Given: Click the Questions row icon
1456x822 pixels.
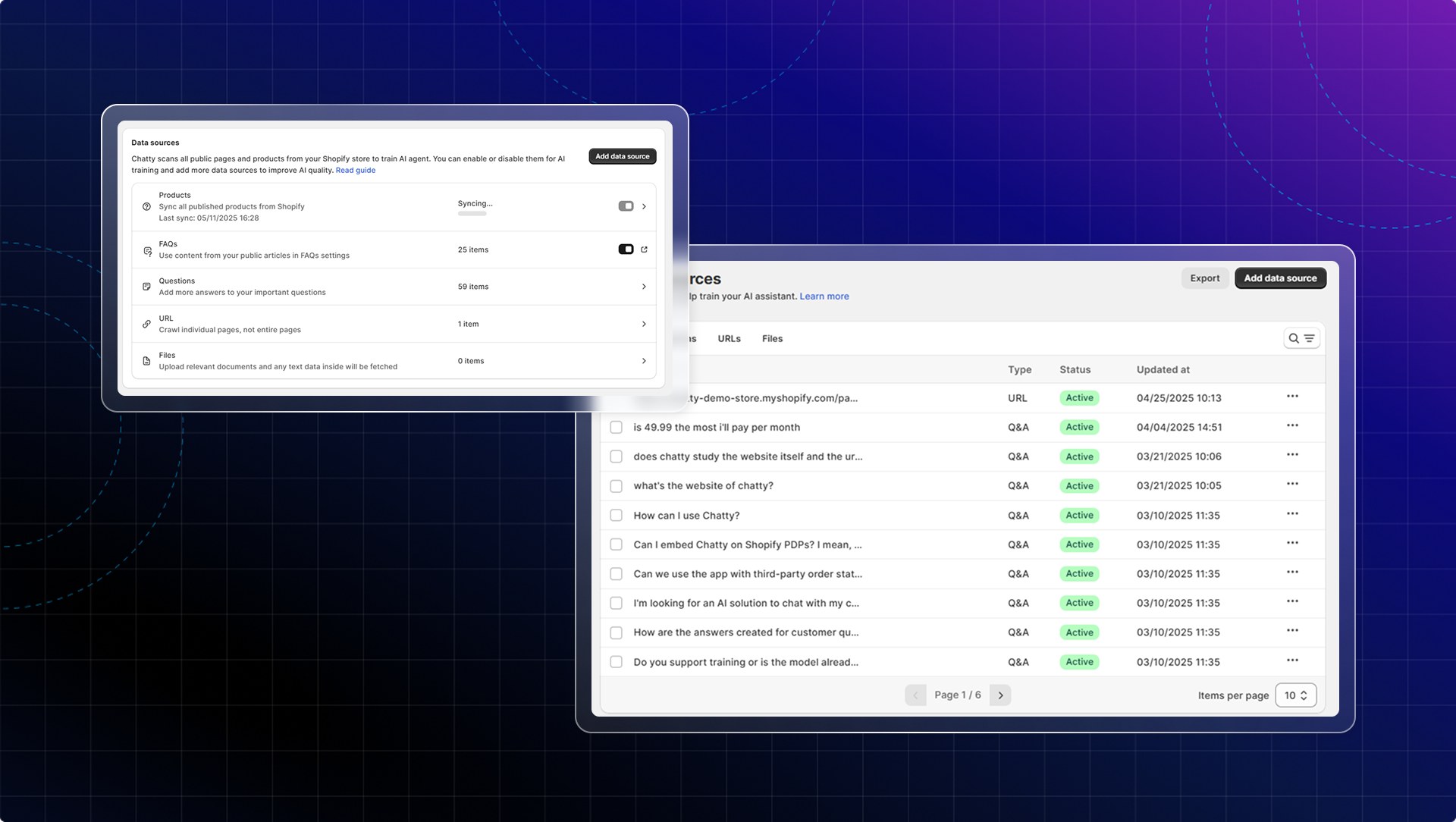Looking at the screenshot, I should pyautogui.click(x=146, y=287).
